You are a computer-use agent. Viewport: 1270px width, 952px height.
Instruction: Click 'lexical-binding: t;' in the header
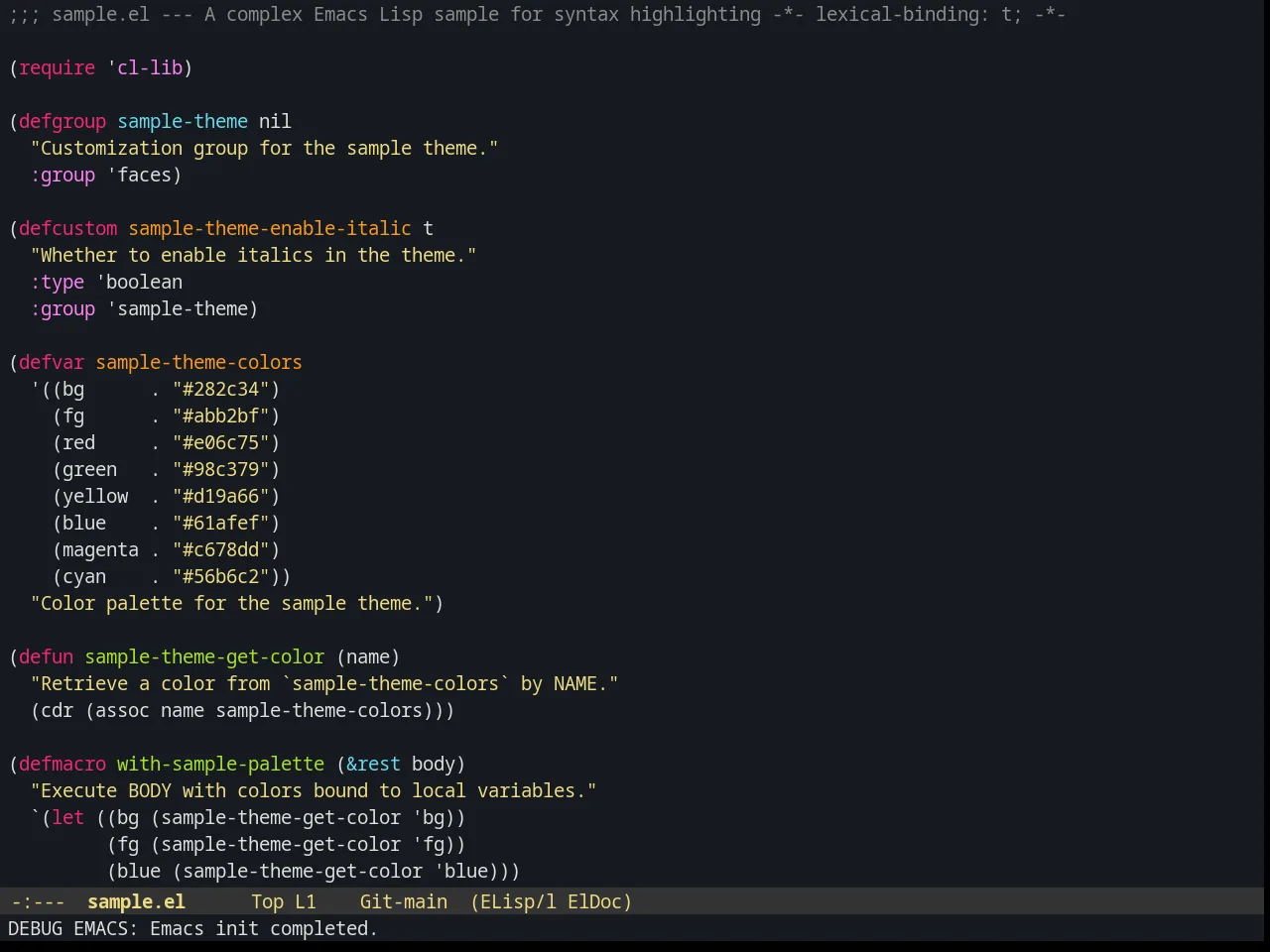(919, 14)
